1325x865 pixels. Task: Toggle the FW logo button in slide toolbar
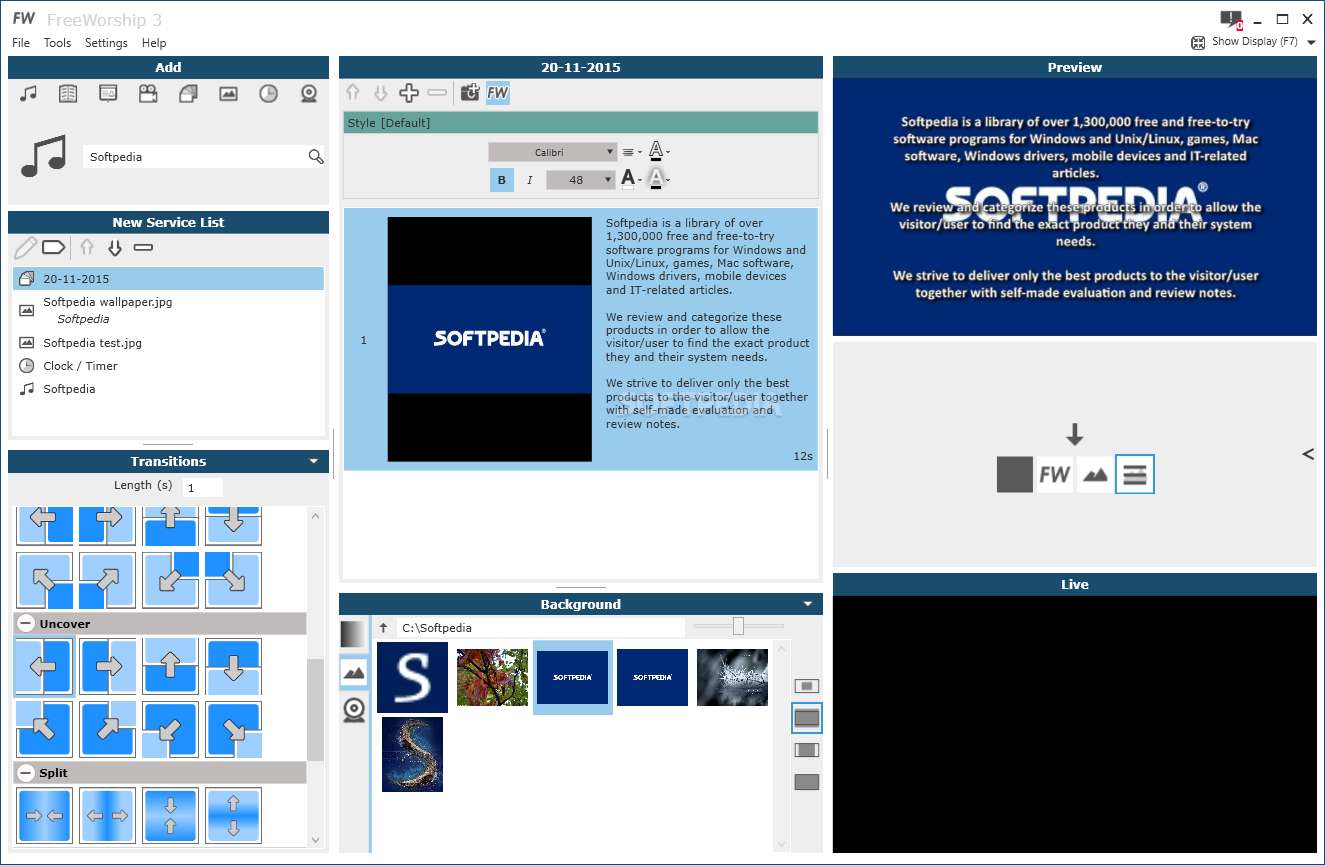pos(498,93)
